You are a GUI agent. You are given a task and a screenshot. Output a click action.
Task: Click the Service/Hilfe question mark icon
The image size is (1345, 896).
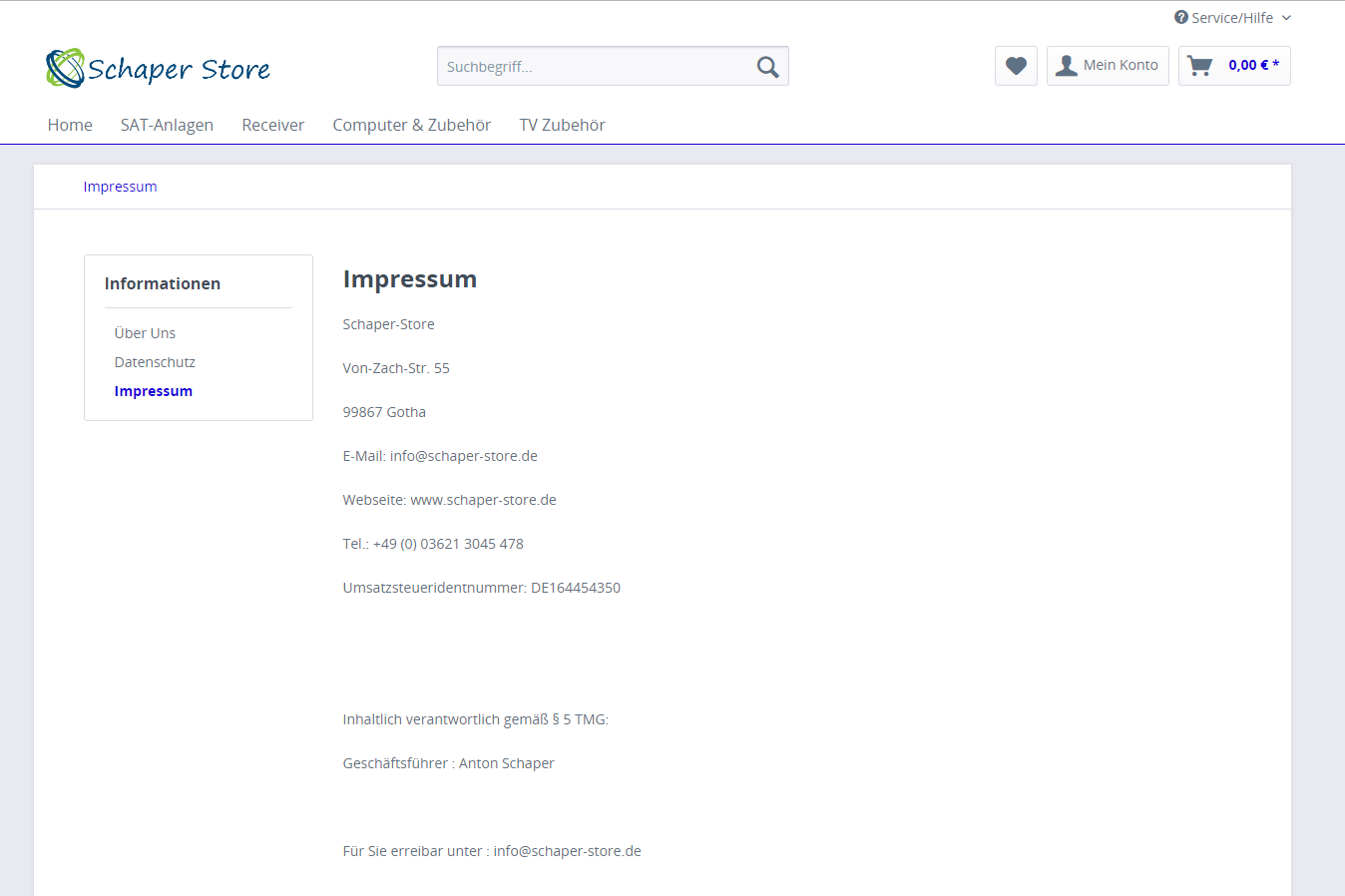click(1181, 17)
